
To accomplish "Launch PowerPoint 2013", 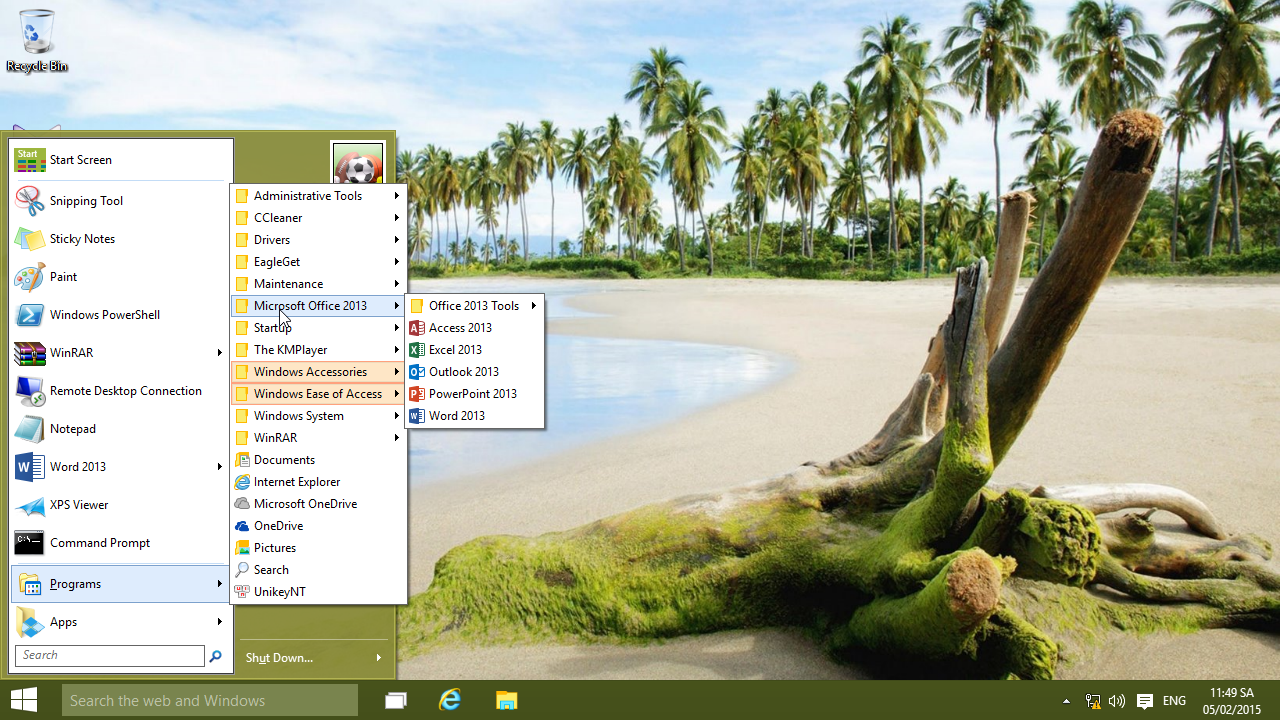I will click(472, 394).
